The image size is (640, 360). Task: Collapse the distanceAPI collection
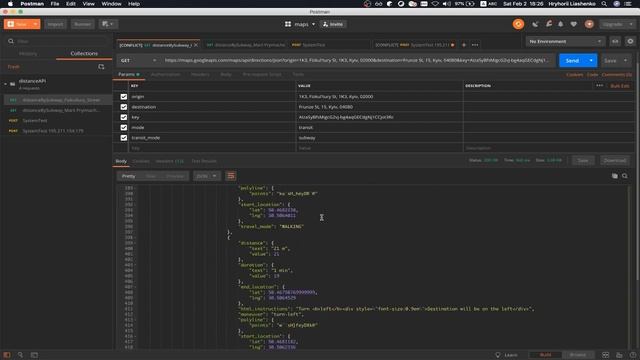tap(5, 84)
